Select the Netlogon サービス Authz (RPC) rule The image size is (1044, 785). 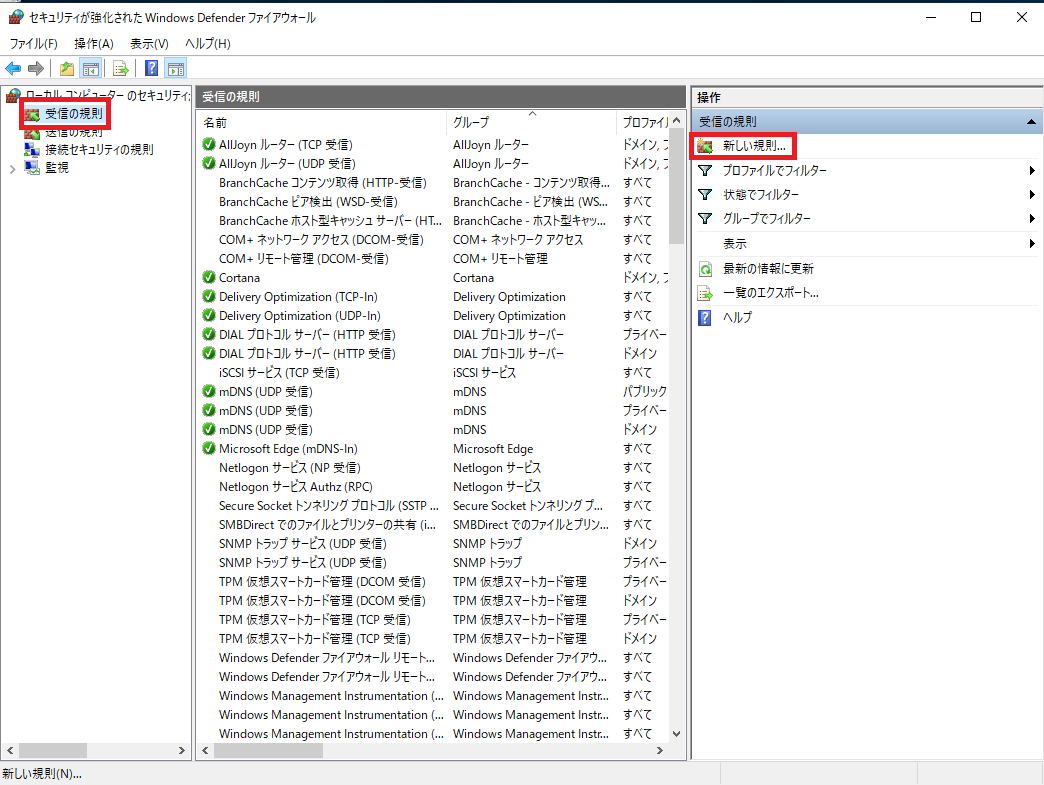(296, 487)
